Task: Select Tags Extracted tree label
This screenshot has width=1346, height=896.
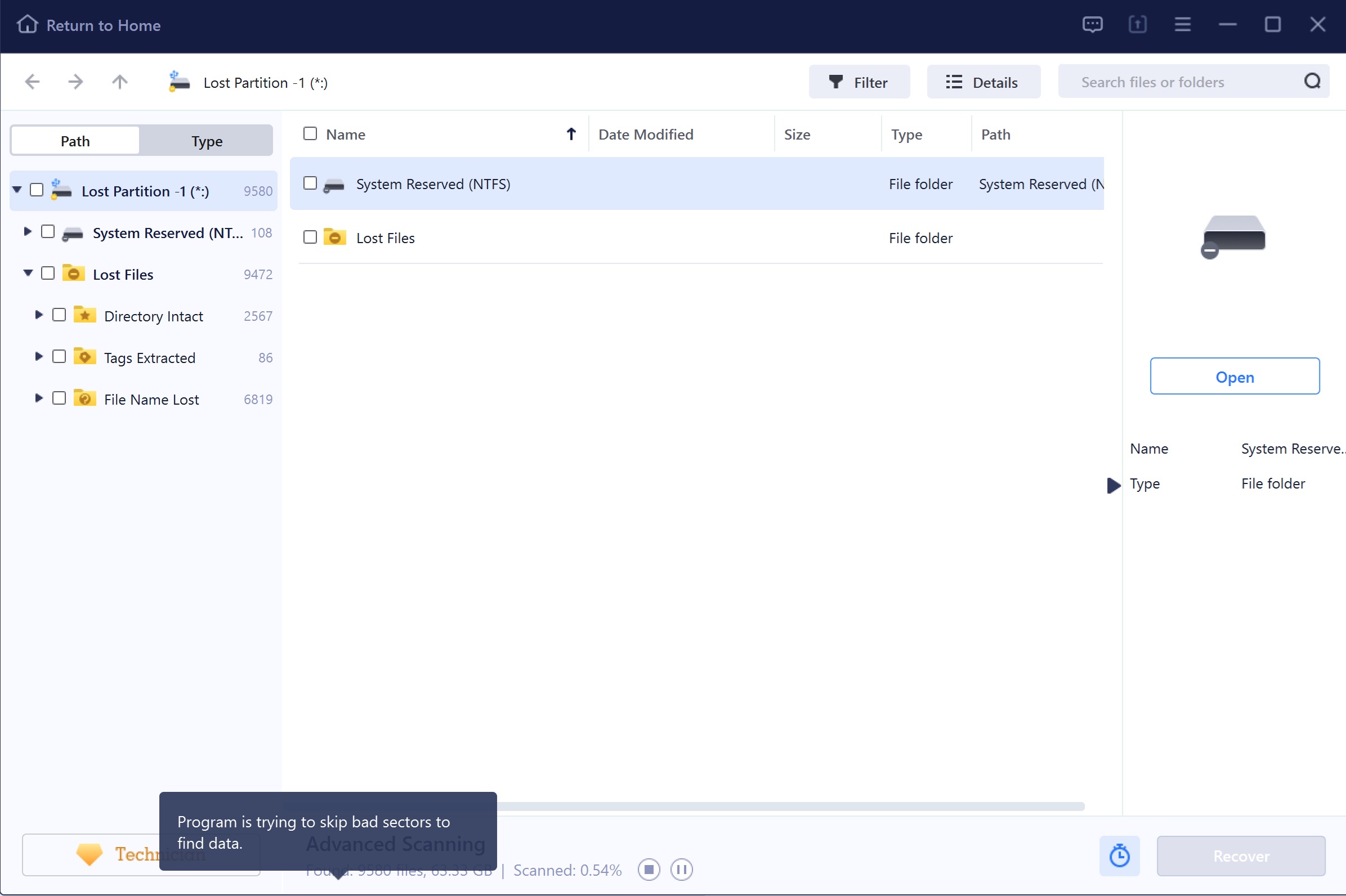Action: pyautogui.click(x=150, y=358)
